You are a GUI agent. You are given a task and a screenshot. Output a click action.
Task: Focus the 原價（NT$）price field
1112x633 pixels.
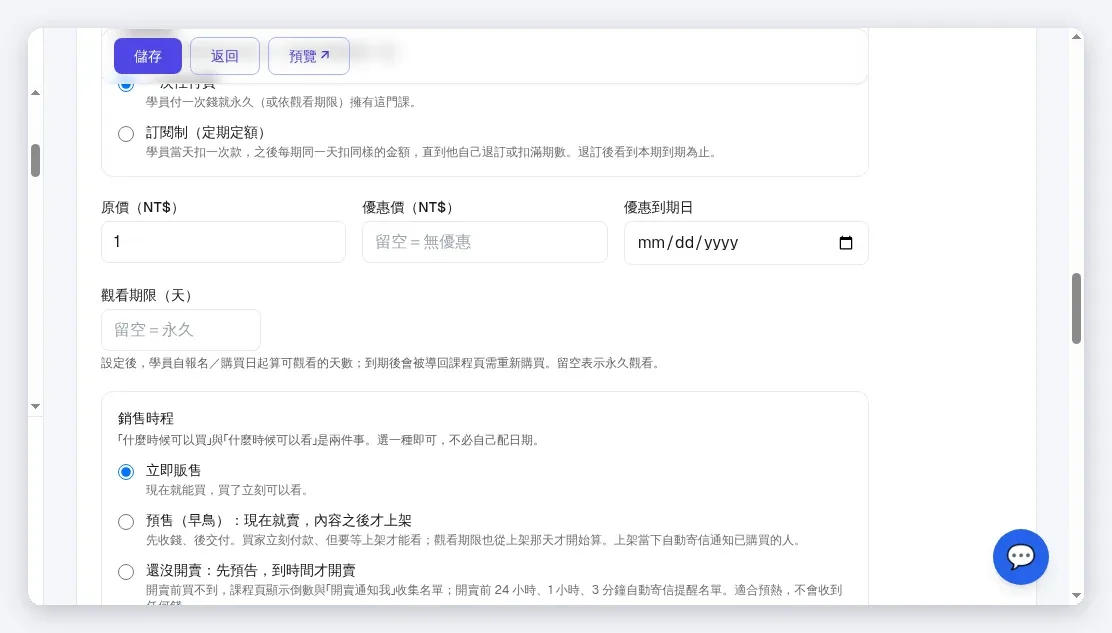(223, 242)
